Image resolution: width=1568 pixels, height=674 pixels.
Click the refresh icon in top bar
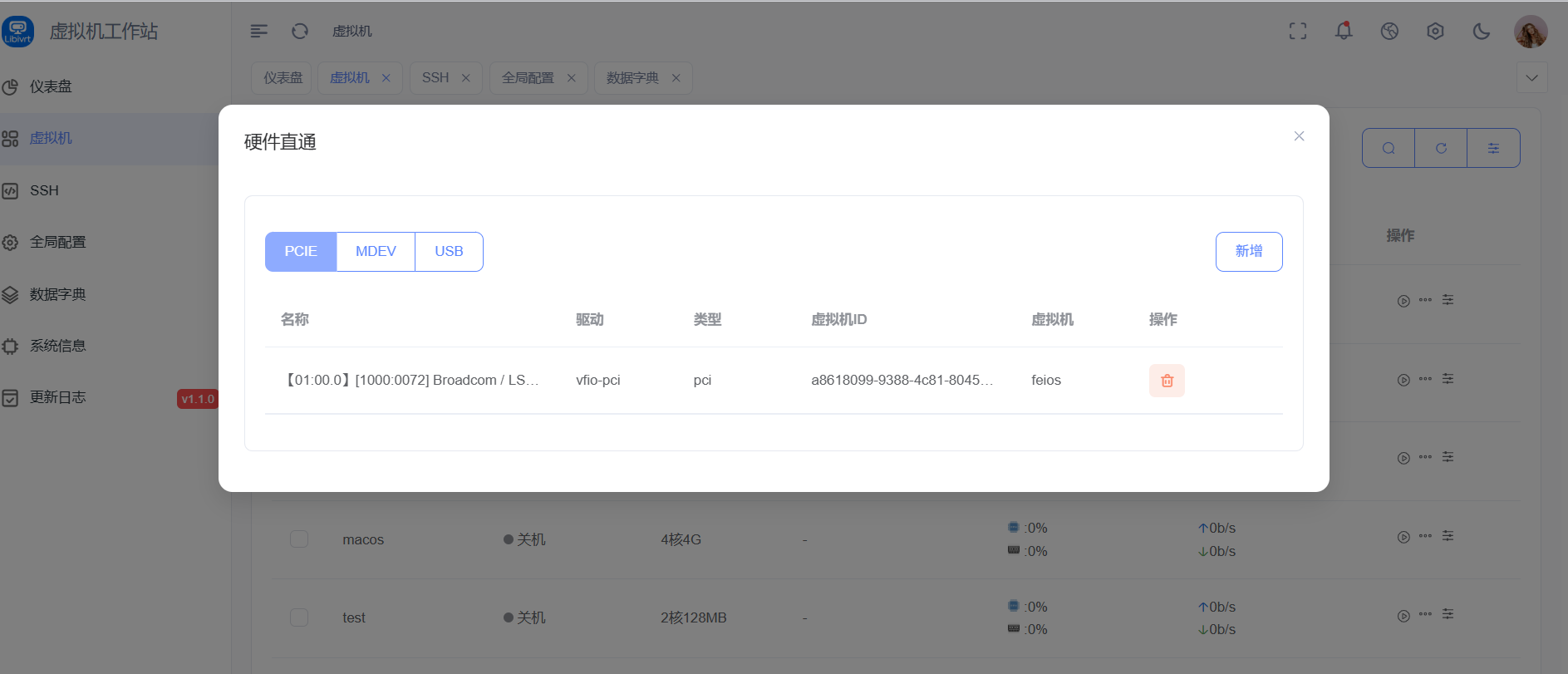click(300, 32)
